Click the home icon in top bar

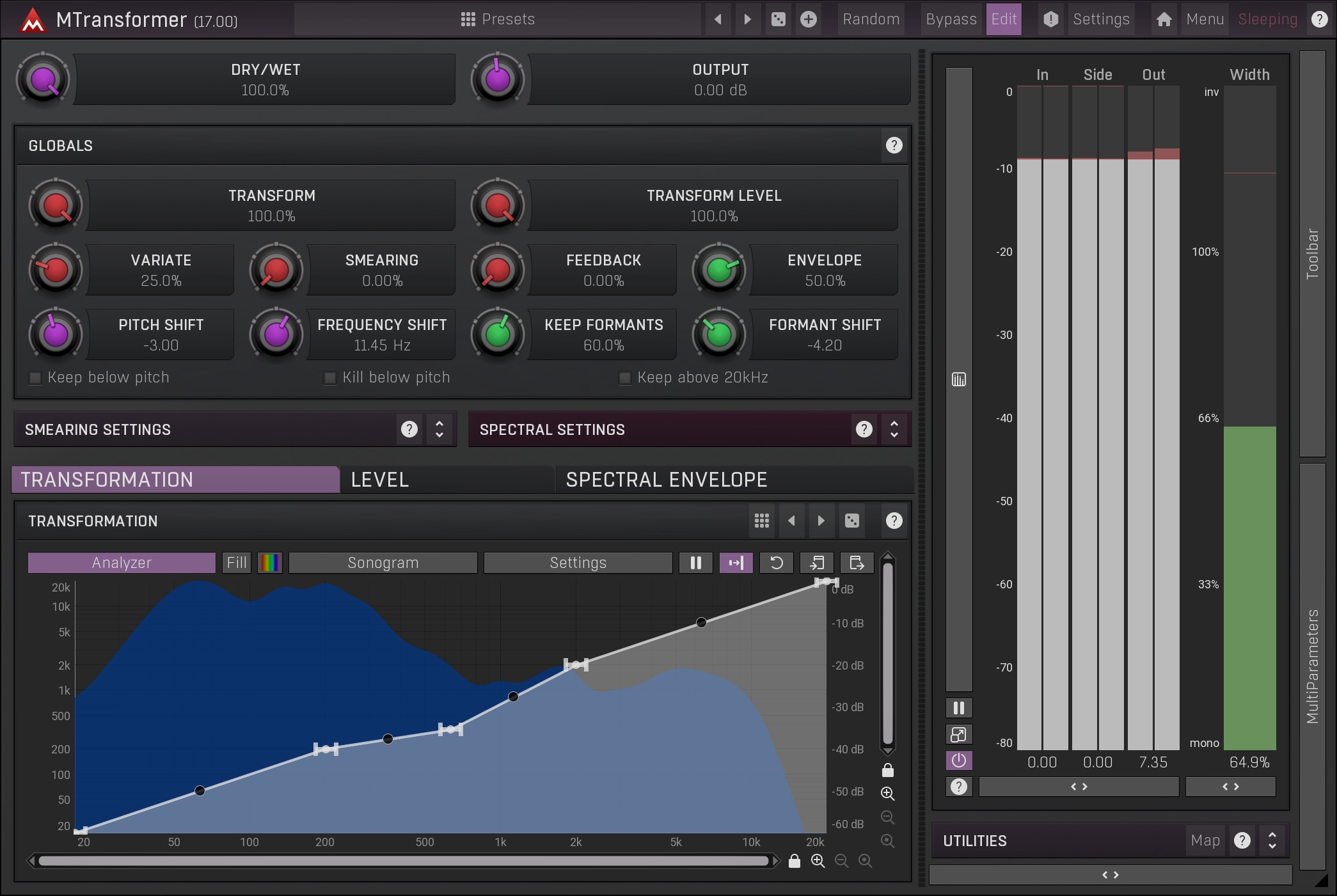[1164, 19]
